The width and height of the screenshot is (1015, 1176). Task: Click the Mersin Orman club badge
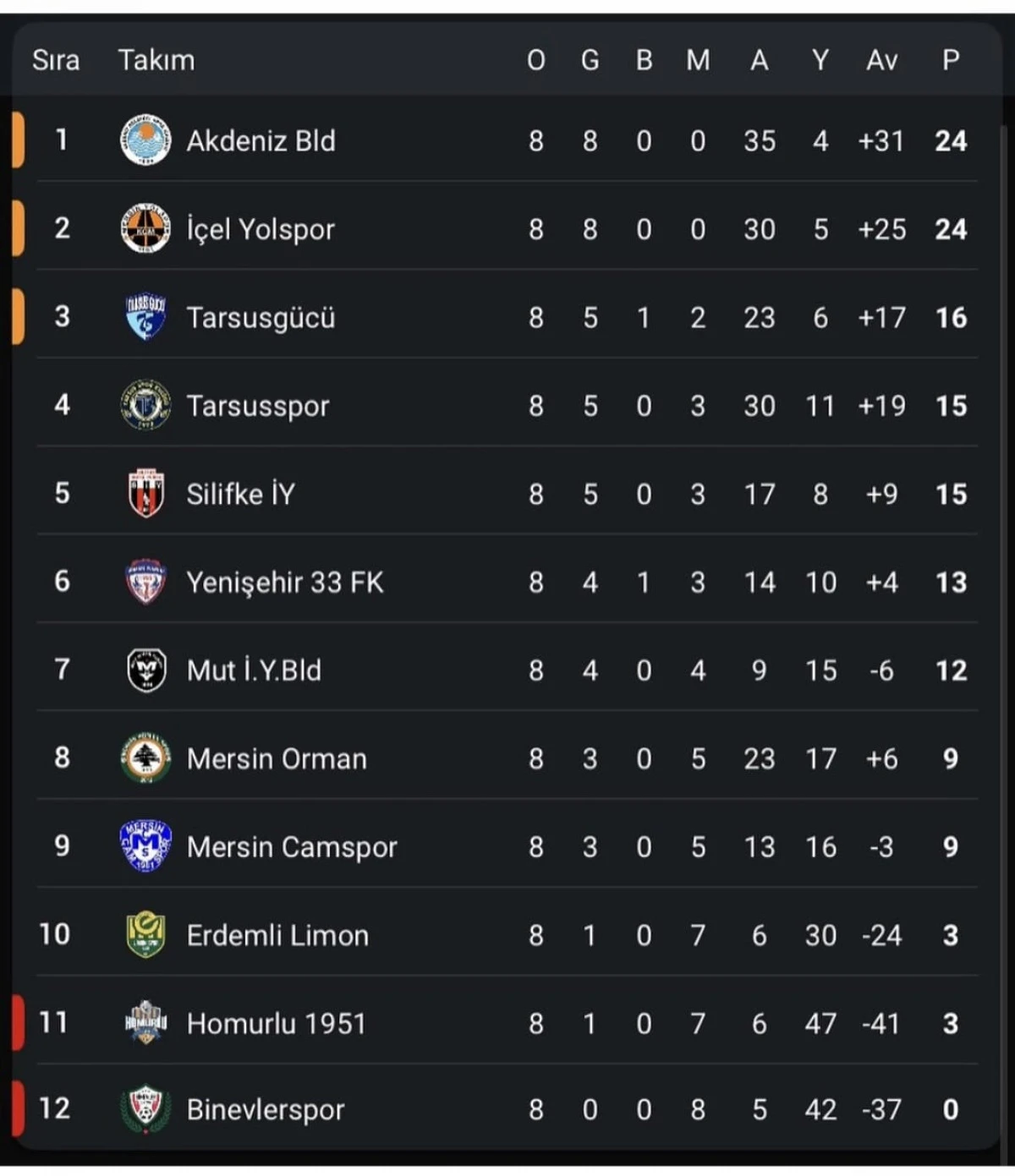(145, 758)
